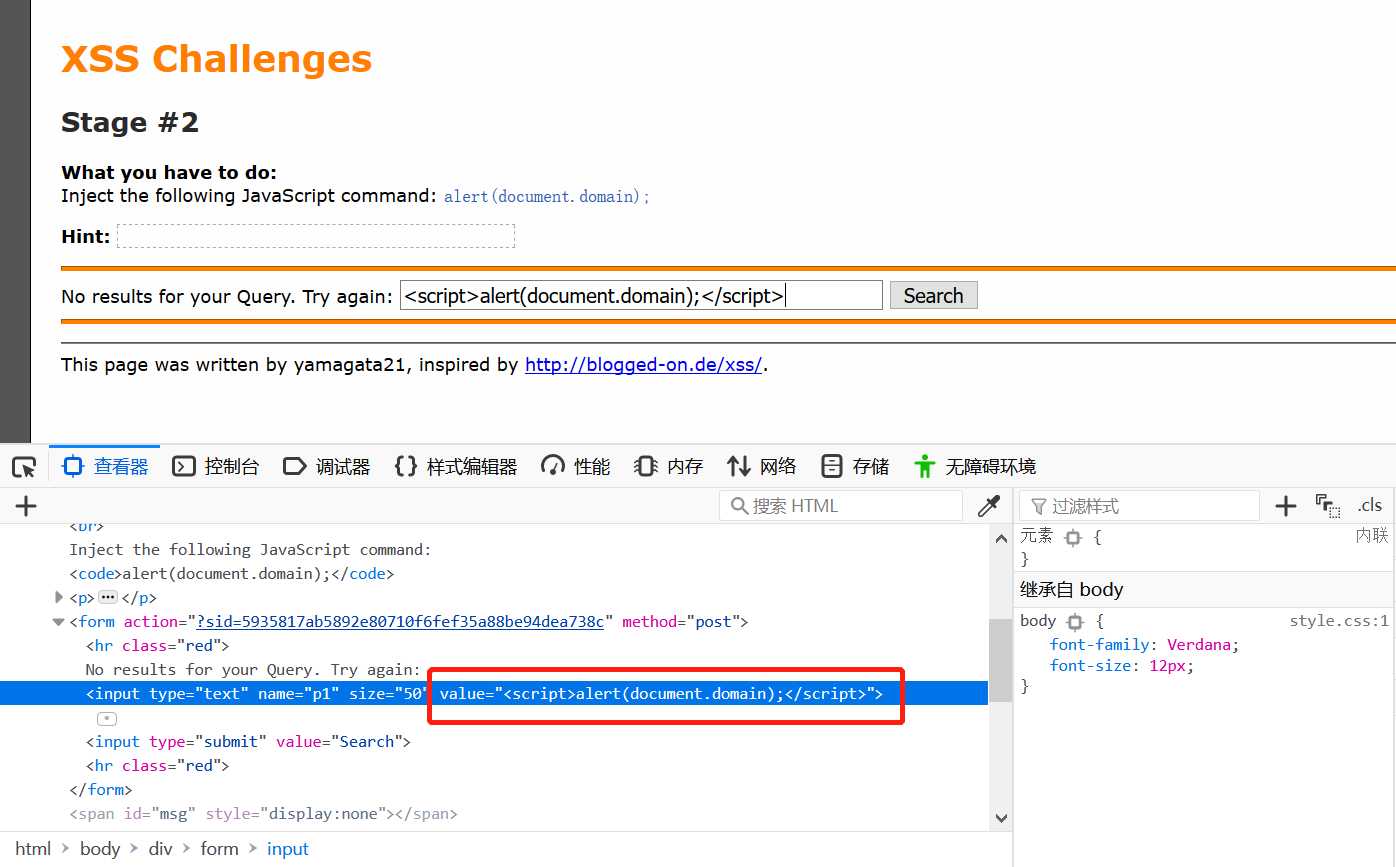1396x867 pixels.
Task: Switch to the 网络 network tab
Action: click(761, 467)
